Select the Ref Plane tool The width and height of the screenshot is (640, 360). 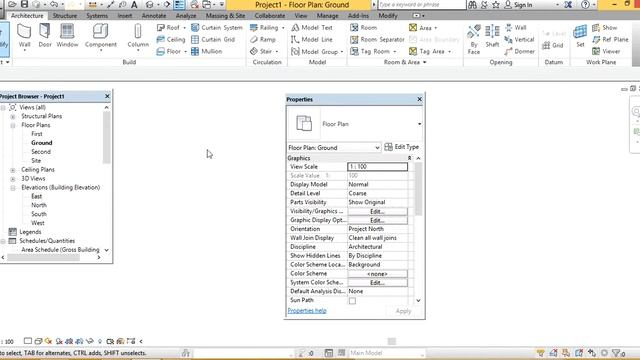610,40
